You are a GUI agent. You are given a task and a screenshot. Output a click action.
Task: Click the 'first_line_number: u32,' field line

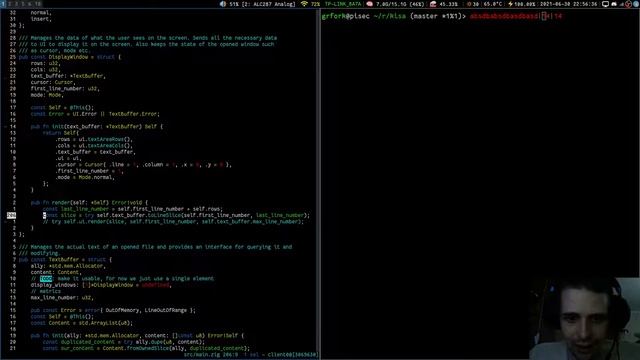pyautogui.click(x=65, y=89)
